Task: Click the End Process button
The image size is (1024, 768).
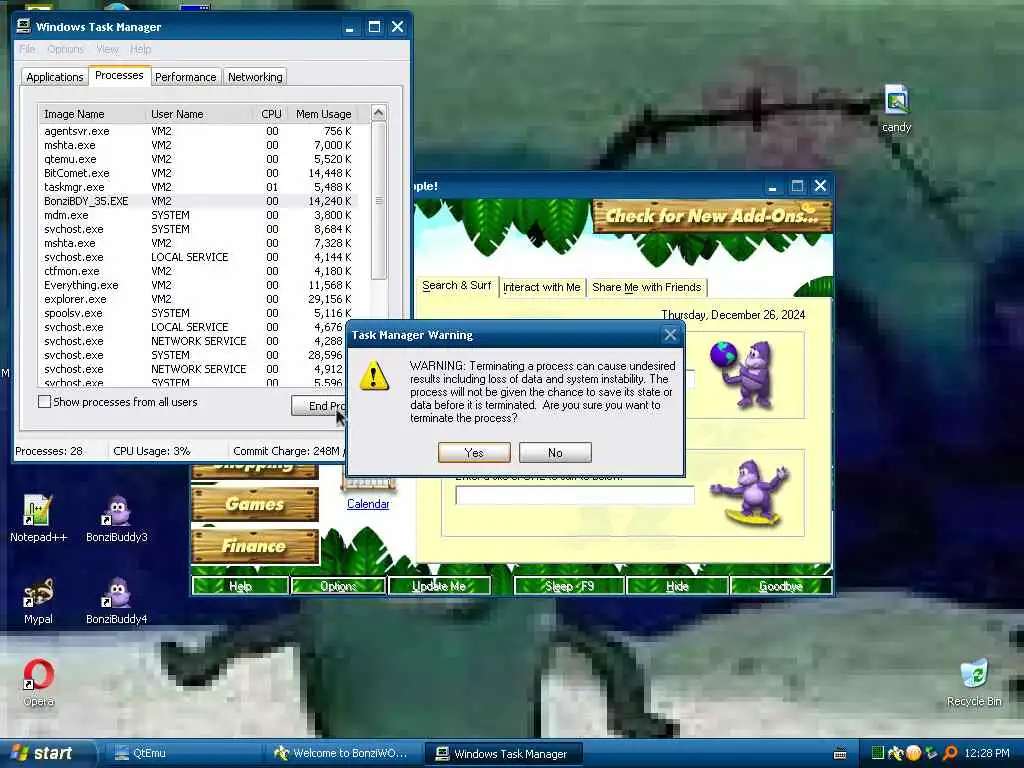Action: pos(319,406)
